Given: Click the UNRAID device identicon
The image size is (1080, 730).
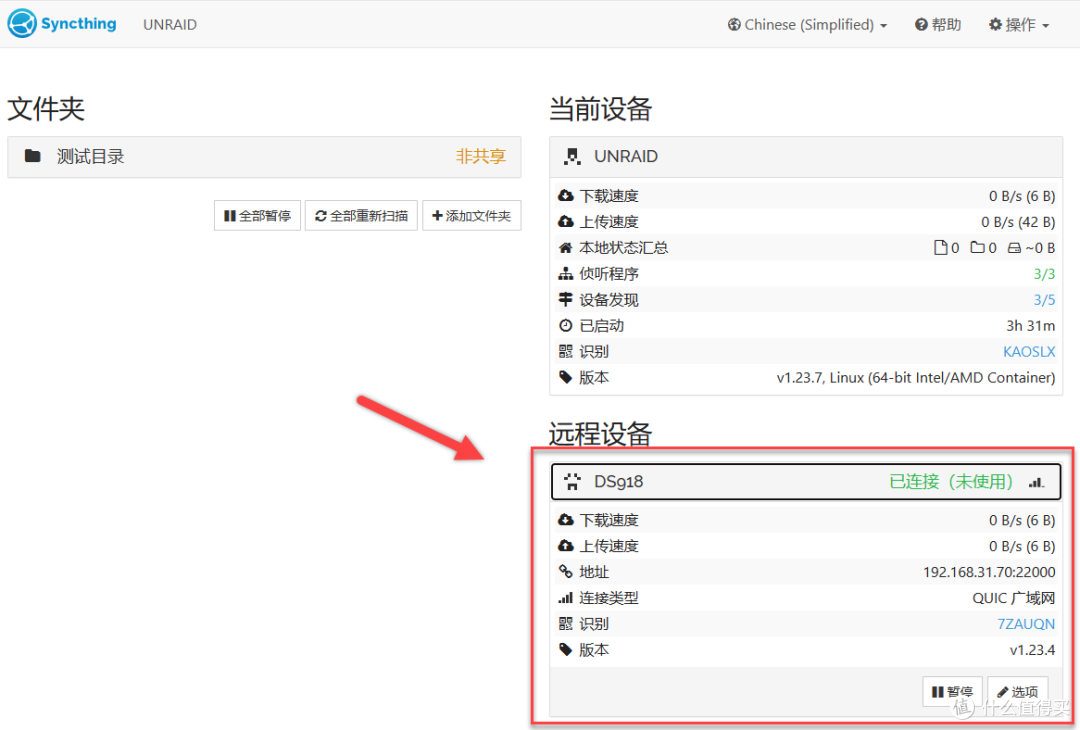Looking at the screenshot, I should point(572,156).
